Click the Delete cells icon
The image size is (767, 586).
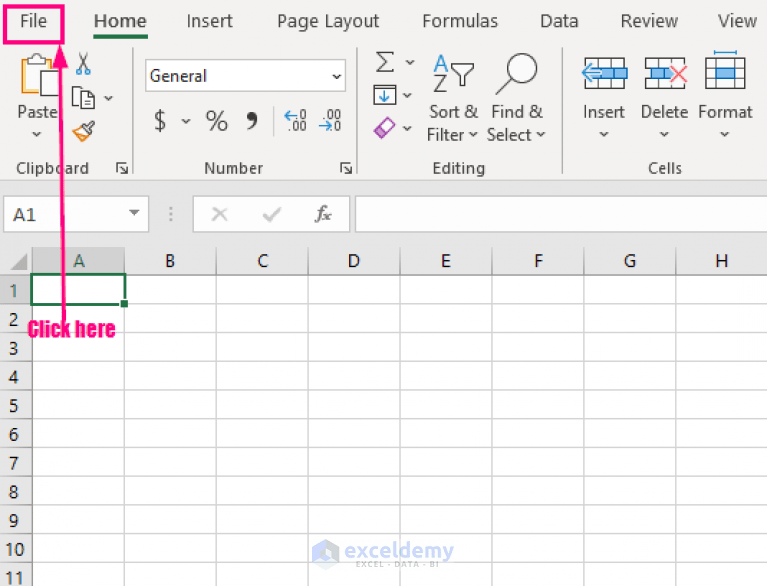[x=665, y=73]
